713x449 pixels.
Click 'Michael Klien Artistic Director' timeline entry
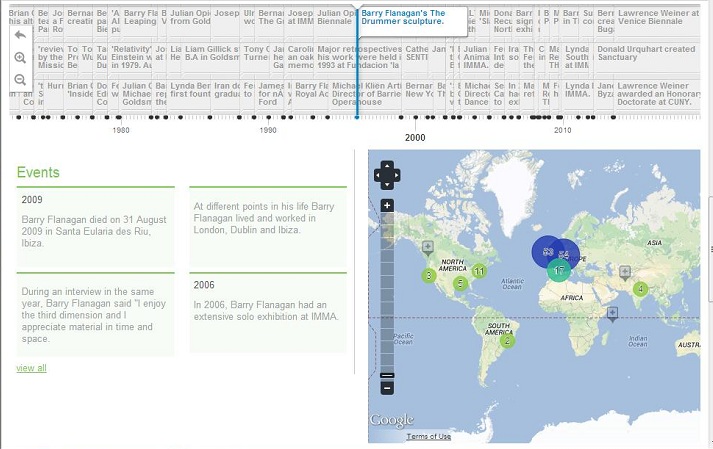click(x=366, y=94)
